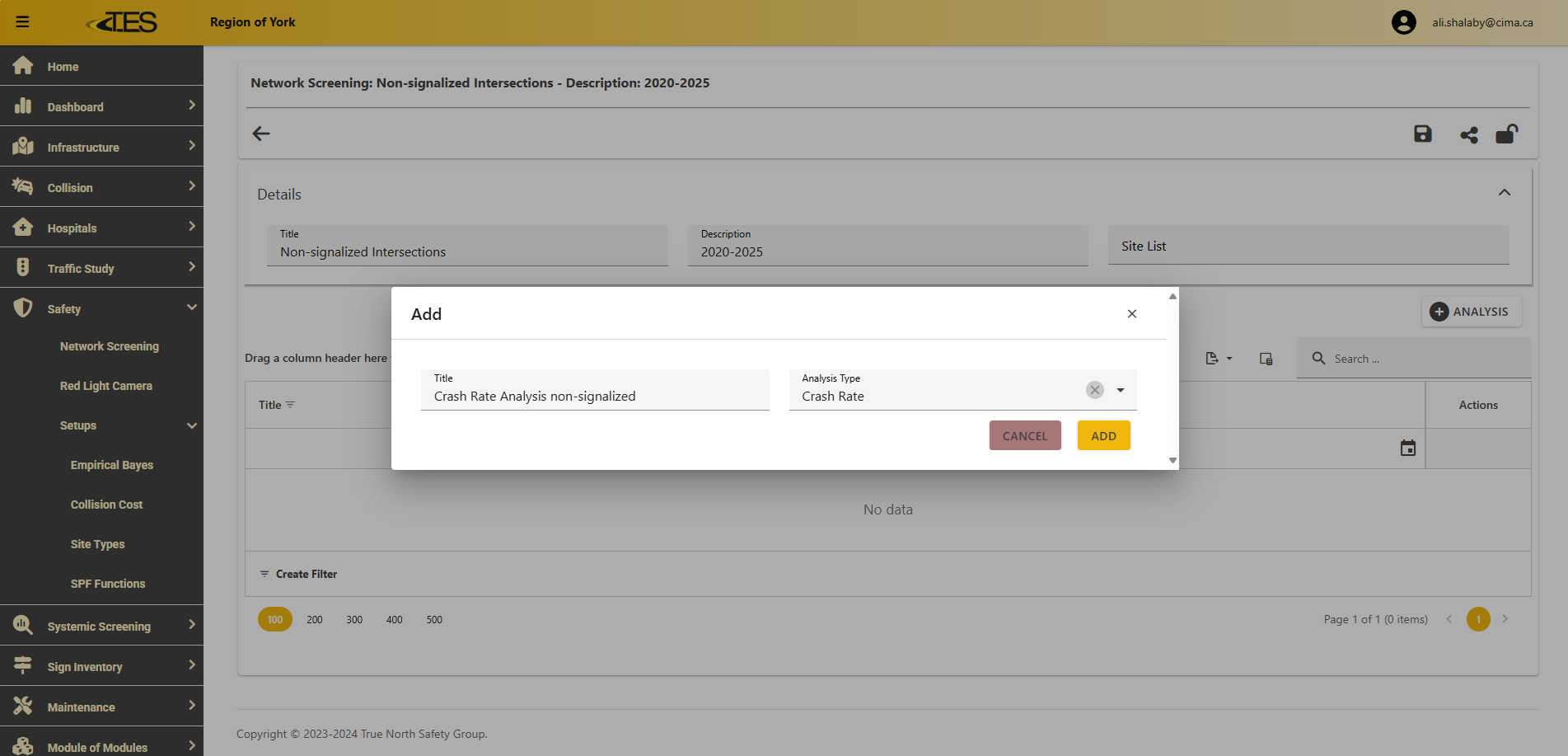Image resolution: width=1568 pixels, height=756 pixels.
Task: Edit the Title field in dialog
Action: point(594,396)
